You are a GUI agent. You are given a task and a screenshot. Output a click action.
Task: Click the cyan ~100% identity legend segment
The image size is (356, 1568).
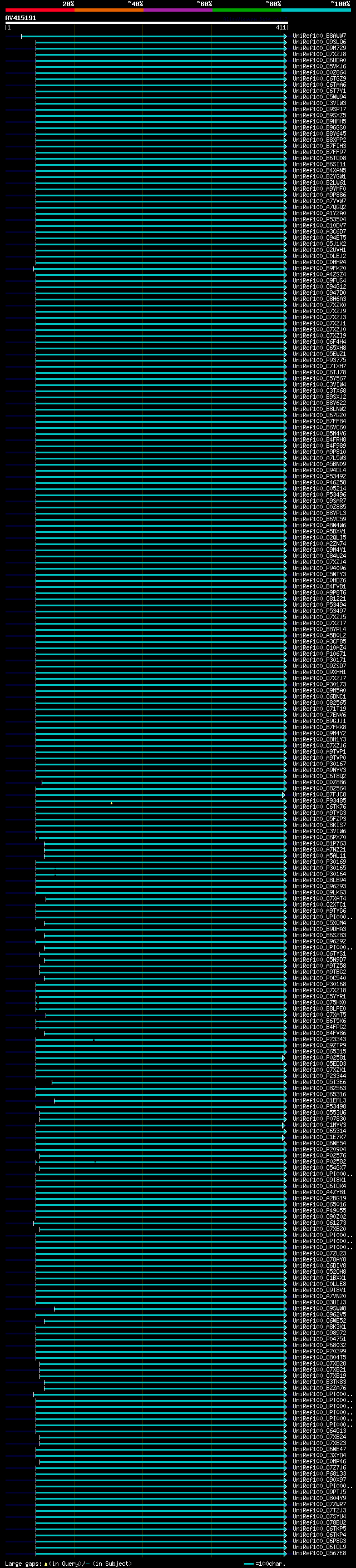tap(316, 10)
